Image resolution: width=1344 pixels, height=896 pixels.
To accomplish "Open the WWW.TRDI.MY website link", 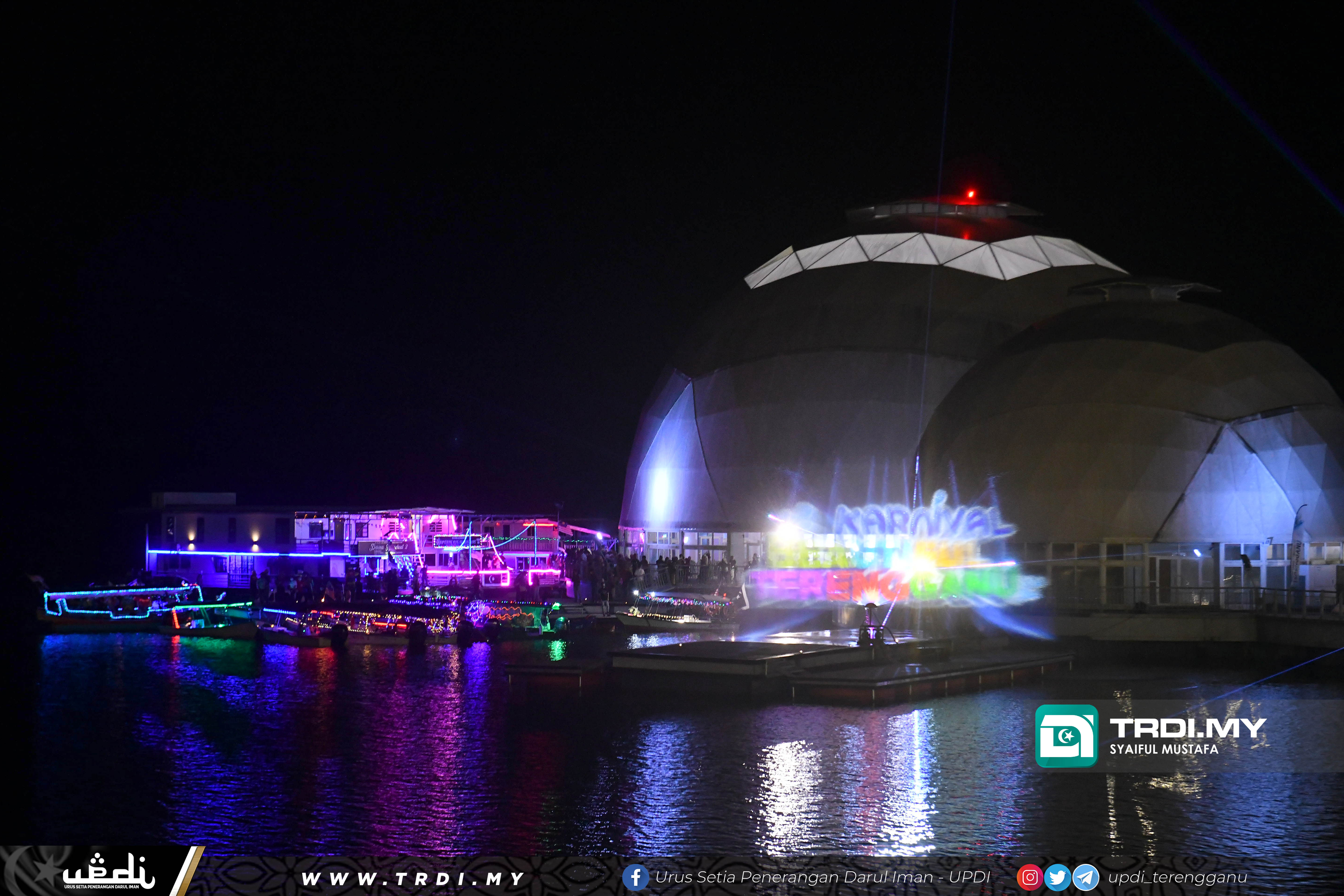I will click(412, 879).
